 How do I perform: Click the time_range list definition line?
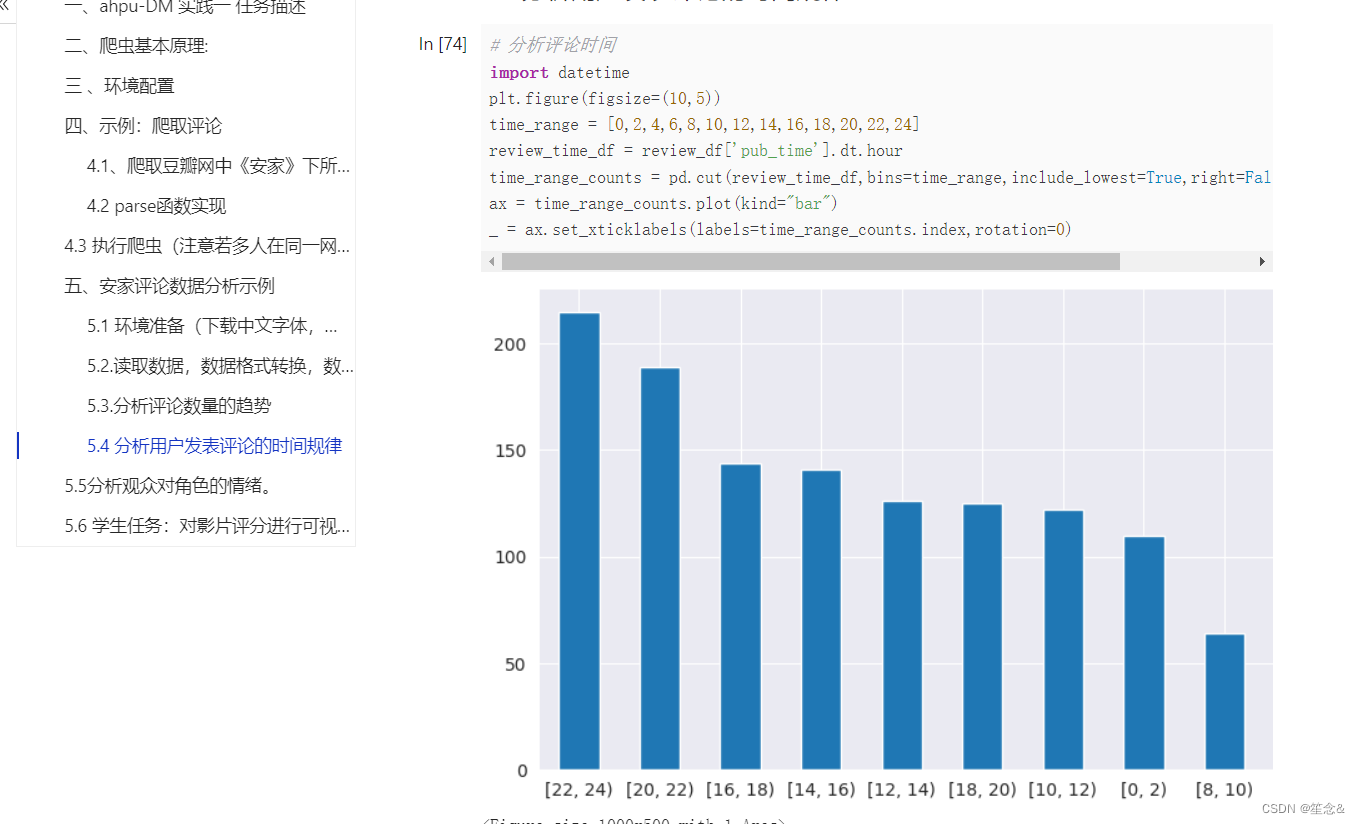704,124
